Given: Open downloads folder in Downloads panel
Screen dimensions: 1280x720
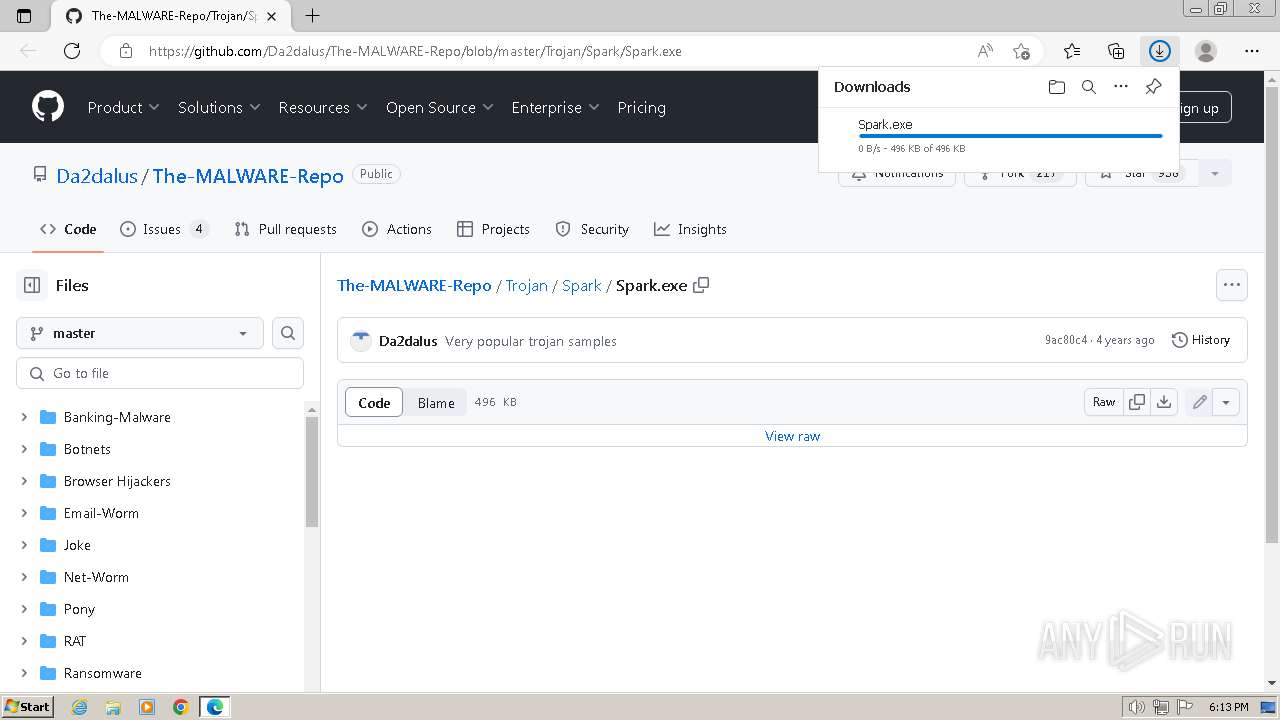Looking at the screenshot, I should (1057, 87).
